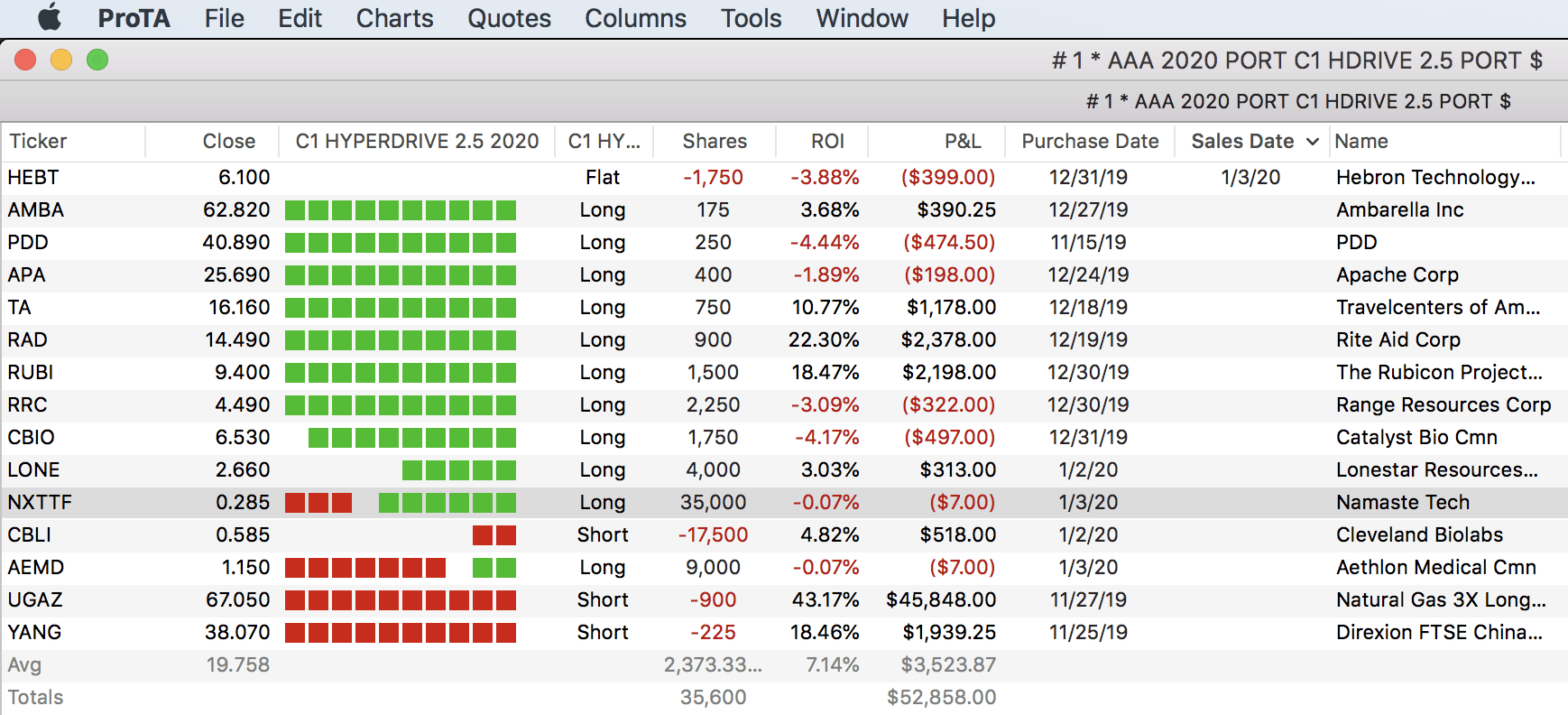Select the Rite Aid Corp name cell
The width and height of the screenshot is (1568, 715).
[x=1397, y=340]
